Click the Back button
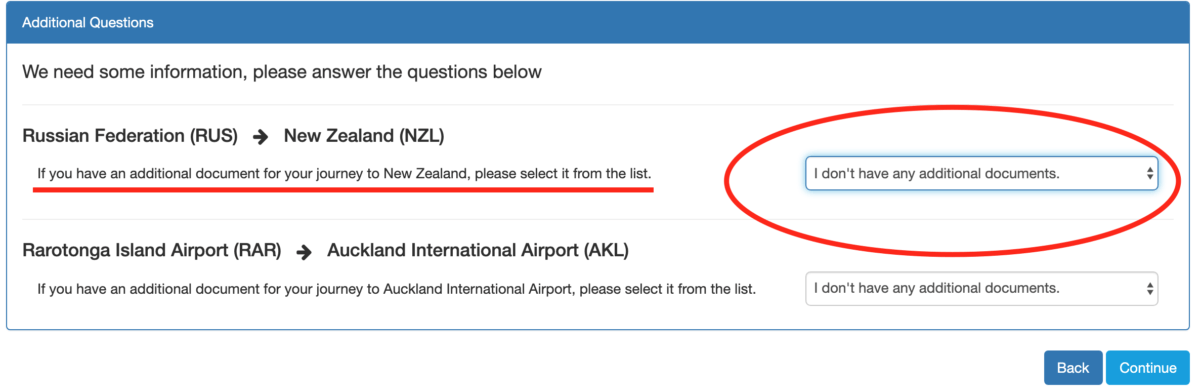This screenshot has height=391, width=1200. click(x=1073, y=368)
